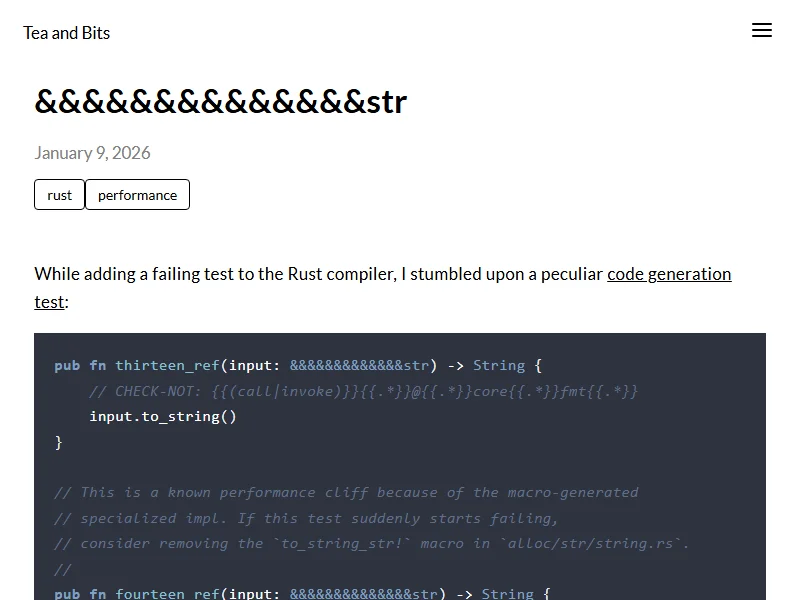The image size is (800, 600).
Task: Click the to_string_str! macro comment line
Action: click(x=371, y=543)
